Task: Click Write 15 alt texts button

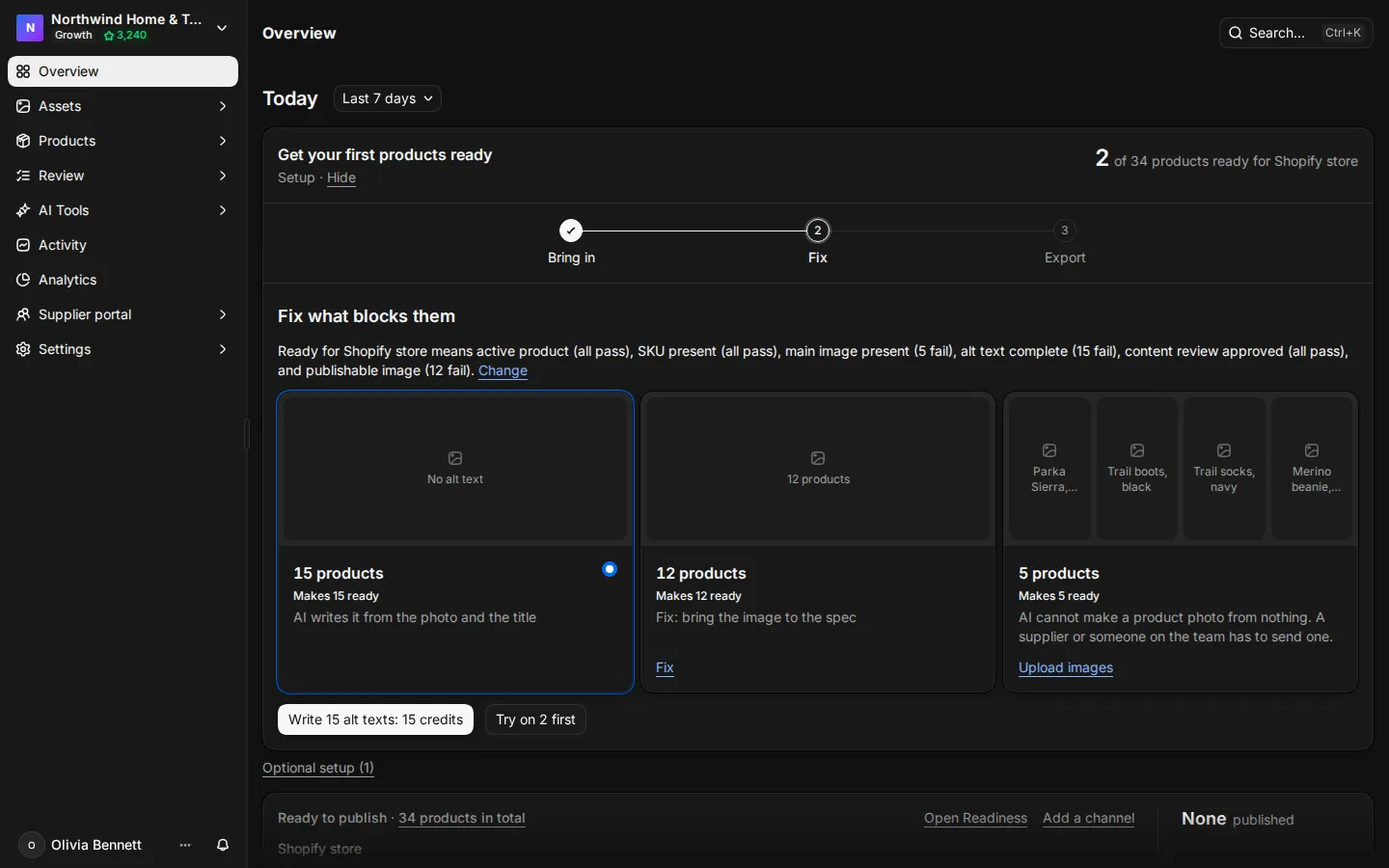Action: point(375,719)
